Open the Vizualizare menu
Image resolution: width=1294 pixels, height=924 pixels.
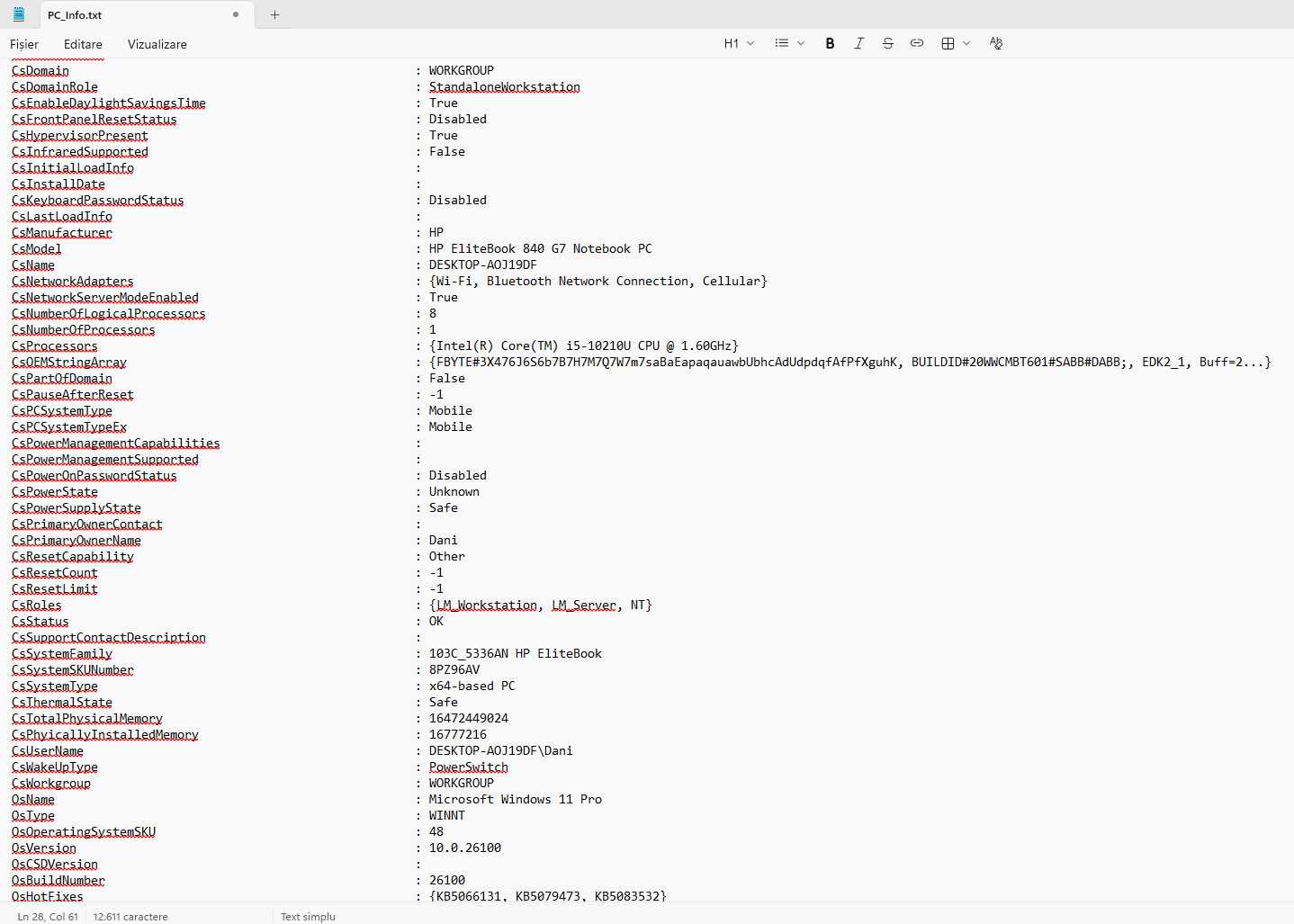(x=157, y=44)
